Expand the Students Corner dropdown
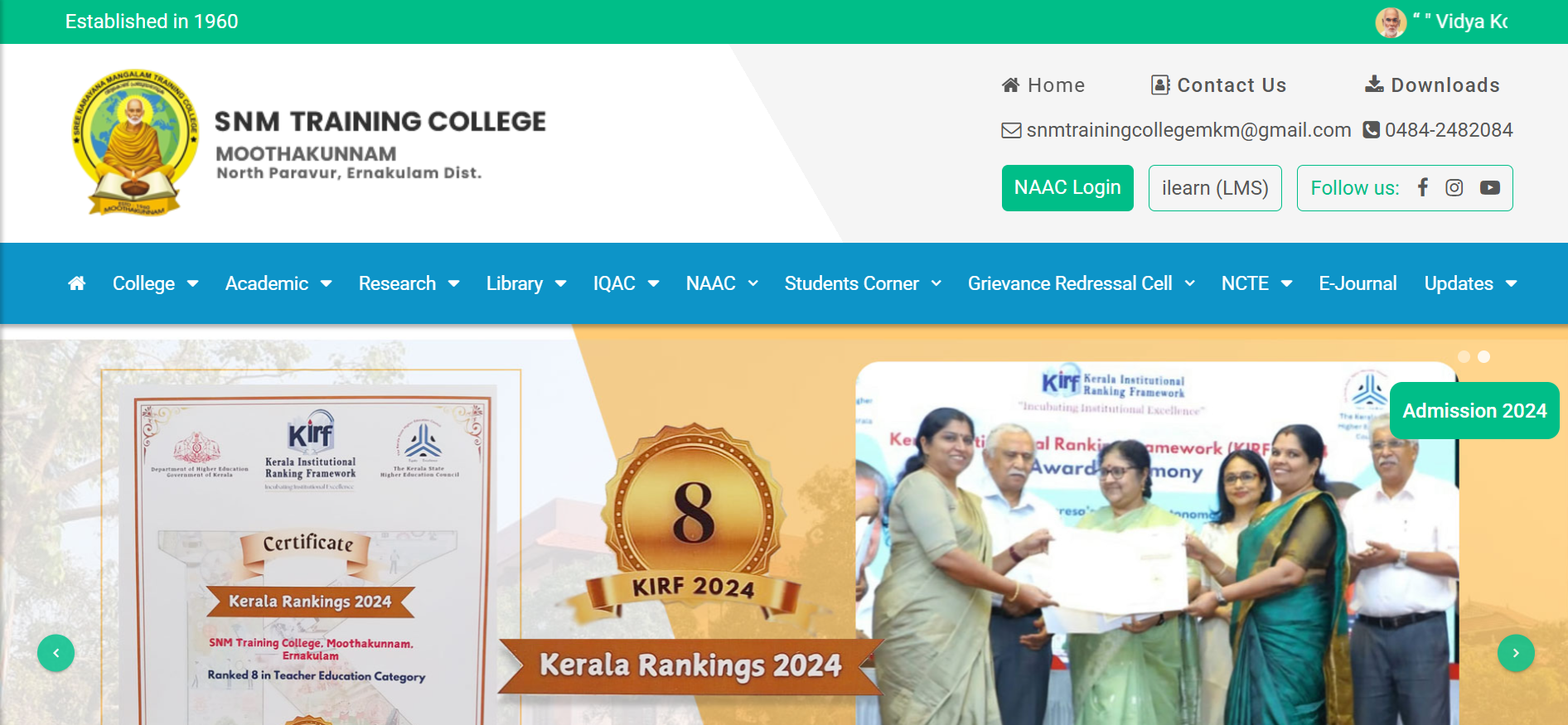Screen dimensions: 1568x725 click(863, 283)
